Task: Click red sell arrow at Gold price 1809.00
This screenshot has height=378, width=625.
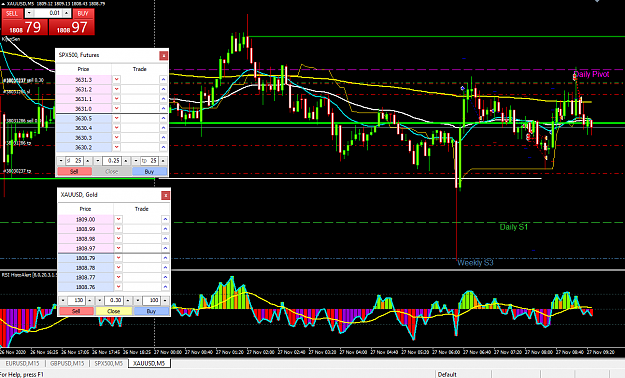Action: point(118,219)
